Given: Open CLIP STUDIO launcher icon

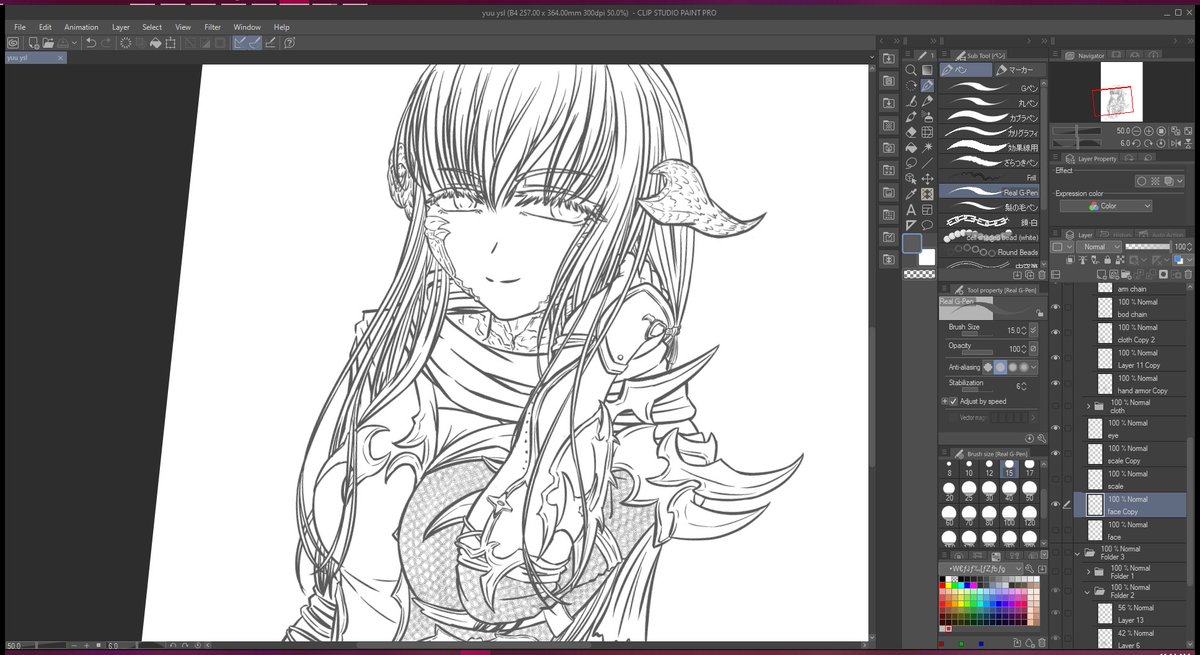Looking at the screenshot, I should click(x=12, y=42).
